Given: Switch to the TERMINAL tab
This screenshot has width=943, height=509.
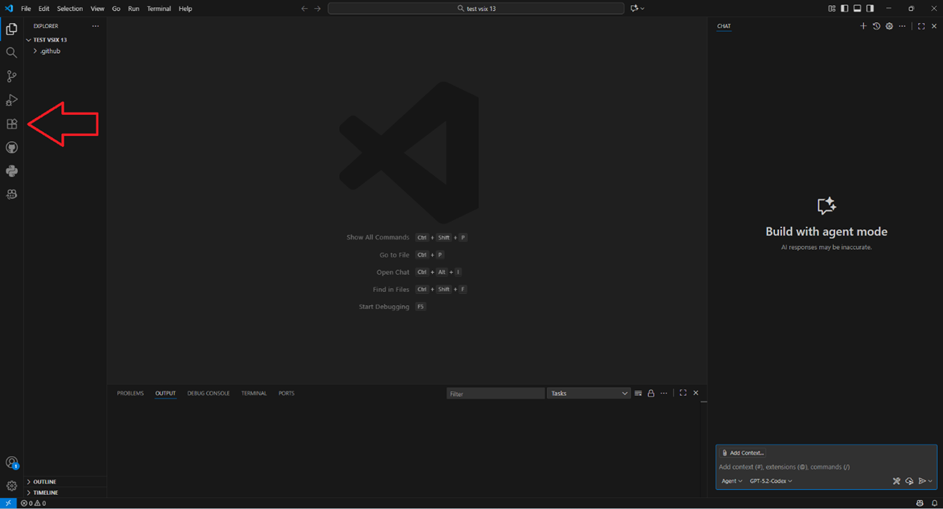Looking at the screenshot, I should [x=254, y=393].
